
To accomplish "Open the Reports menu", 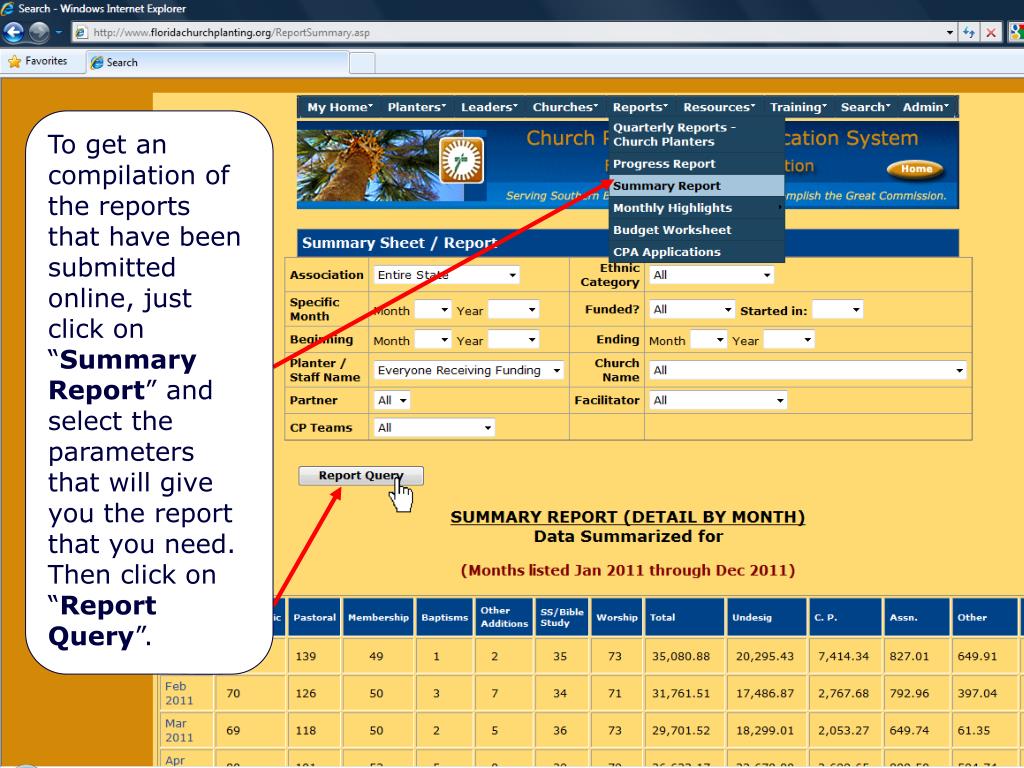I will click(x=640, y=107).
